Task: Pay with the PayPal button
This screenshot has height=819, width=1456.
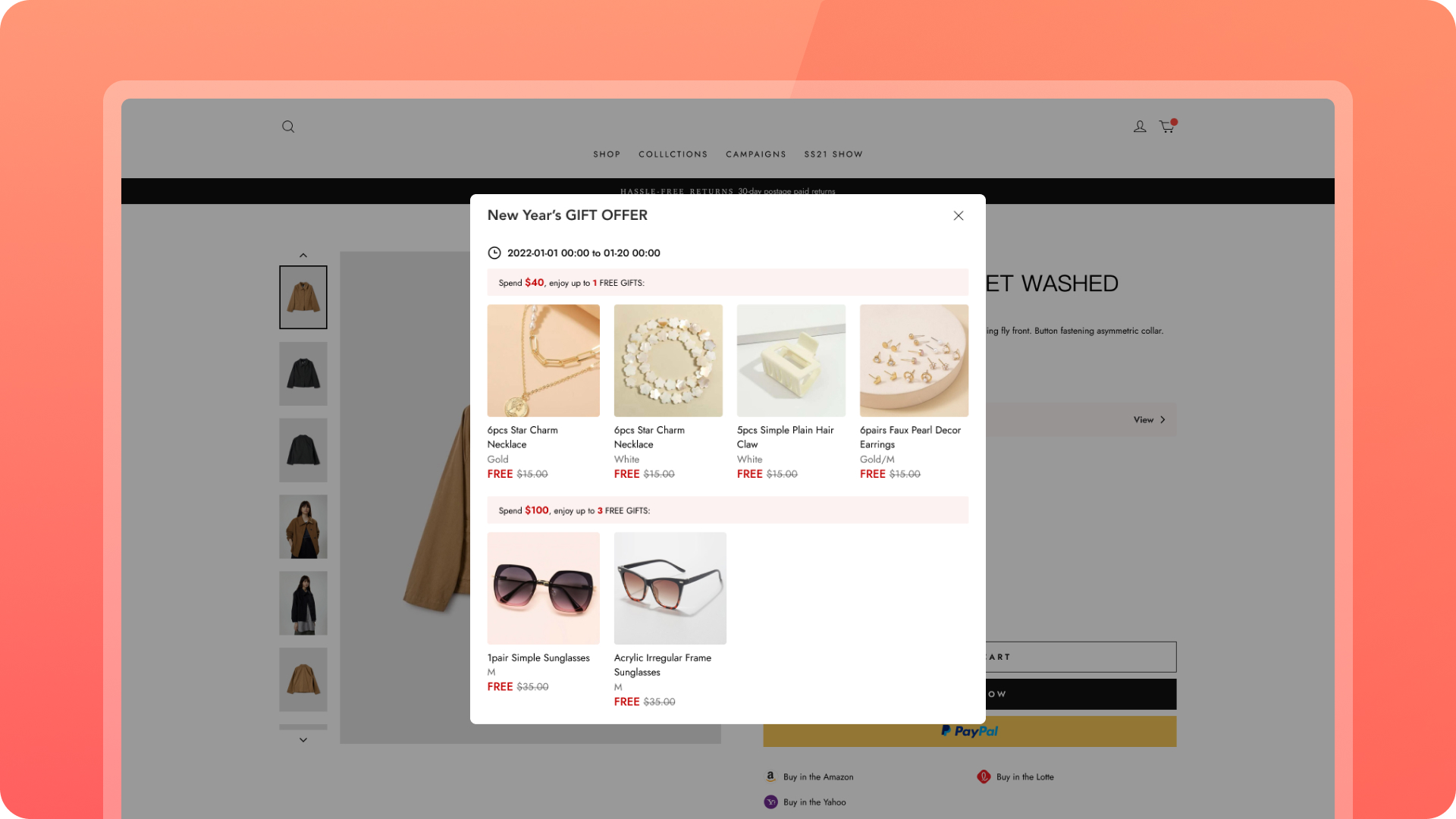Action: (969, 731)
